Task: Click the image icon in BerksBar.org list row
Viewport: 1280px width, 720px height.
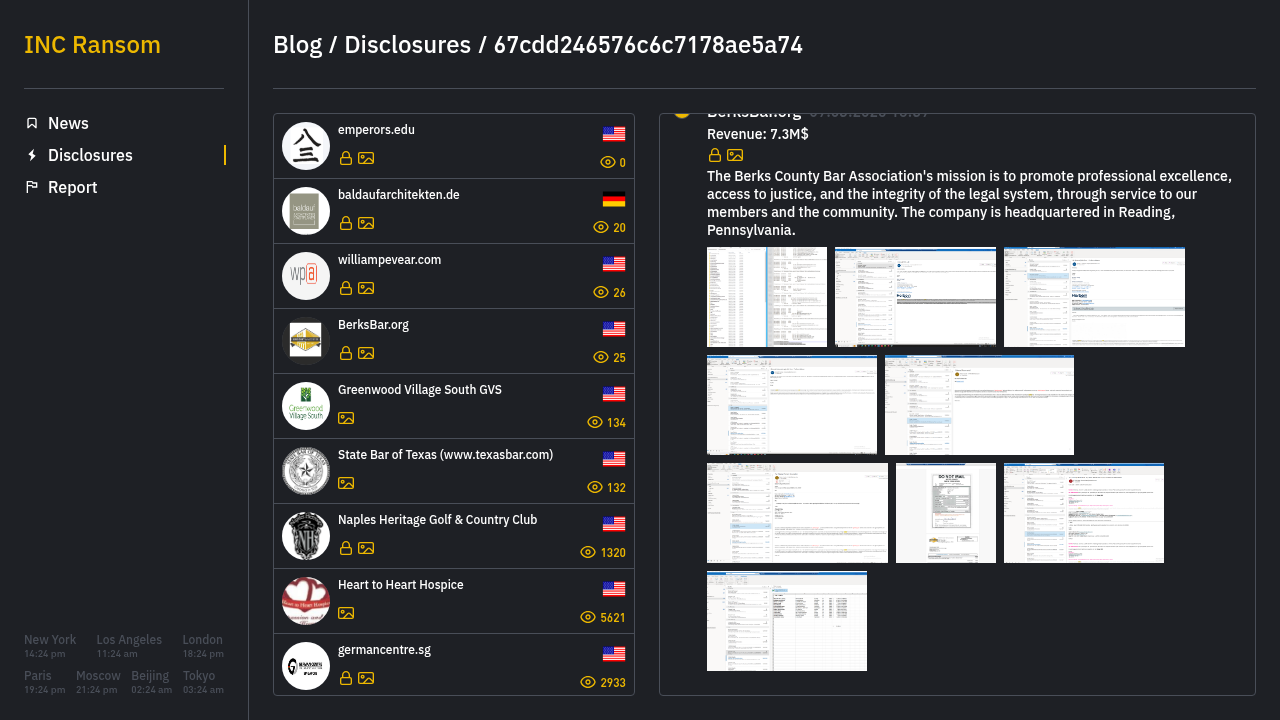Action: tap(366, 353)
